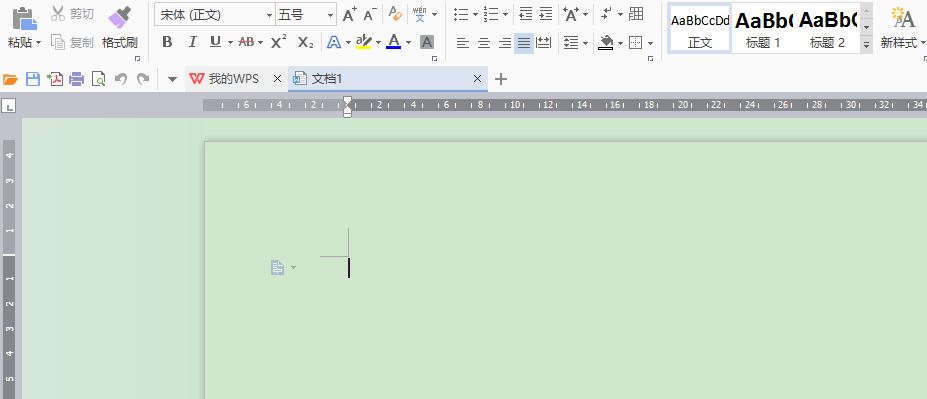
Task: Open font group dialog launcher
Action: (435, 59)
